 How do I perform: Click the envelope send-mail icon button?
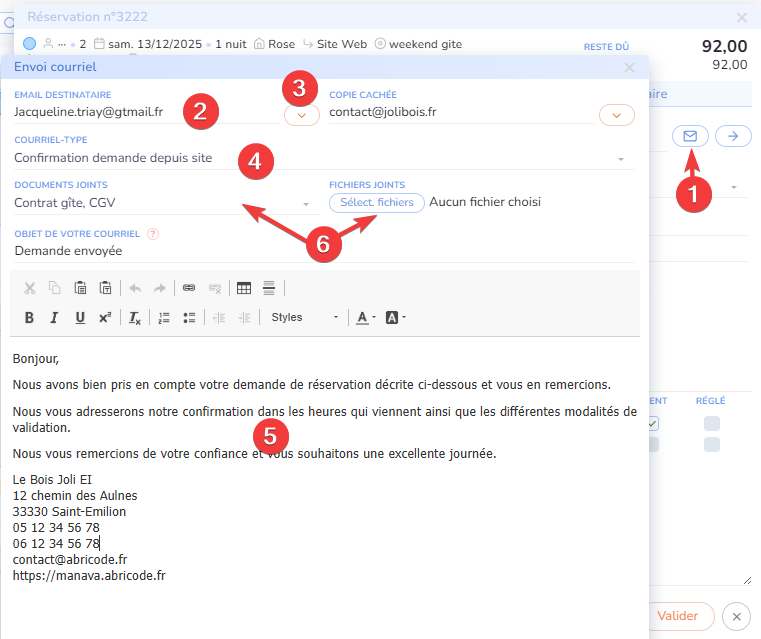coord(690,136)
